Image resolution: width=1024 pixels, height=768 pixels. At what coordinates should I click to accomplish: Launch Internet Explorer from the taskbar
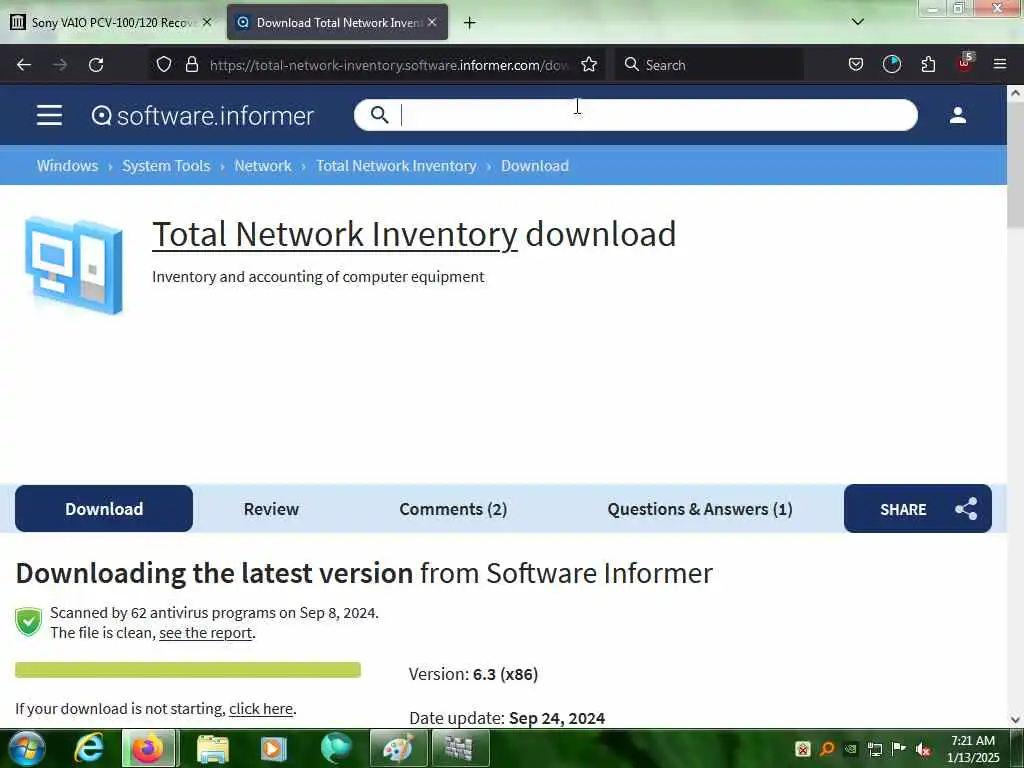click(89, 748)
